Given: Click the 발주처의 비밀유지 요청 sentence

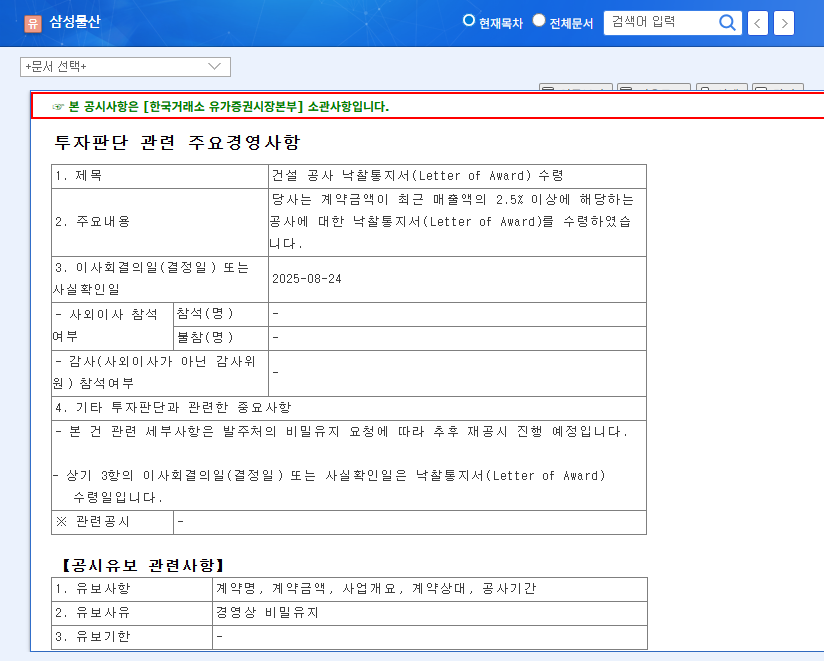Looking at the screenshot, I should (x=342, y=432).
